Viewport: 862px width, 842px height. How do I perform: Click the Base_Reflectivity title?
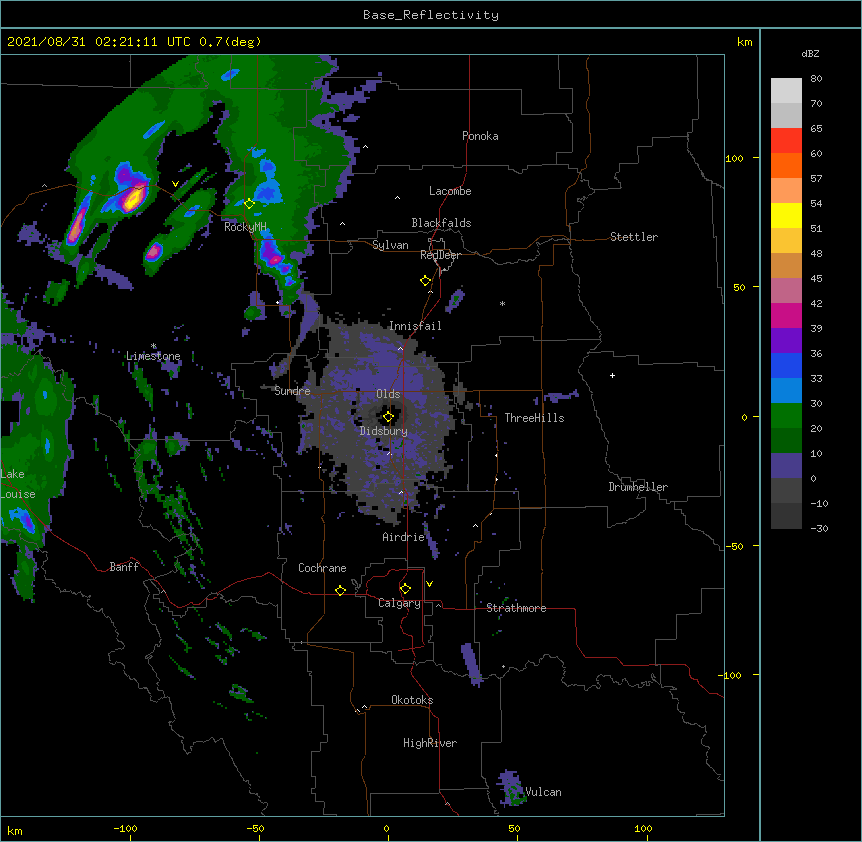431,15
